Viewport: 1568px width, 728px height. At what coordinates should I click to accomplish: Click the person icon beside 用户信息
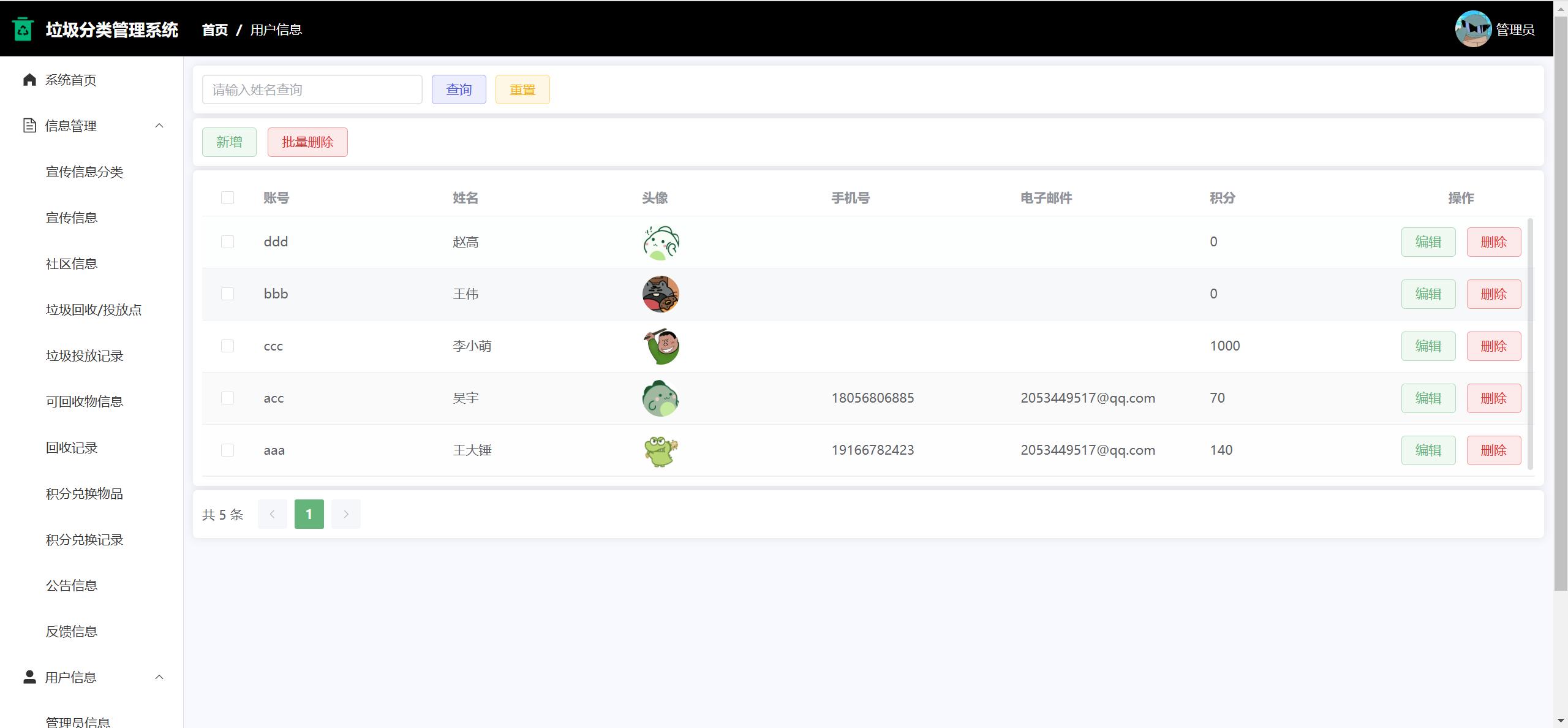coord(29,677)
